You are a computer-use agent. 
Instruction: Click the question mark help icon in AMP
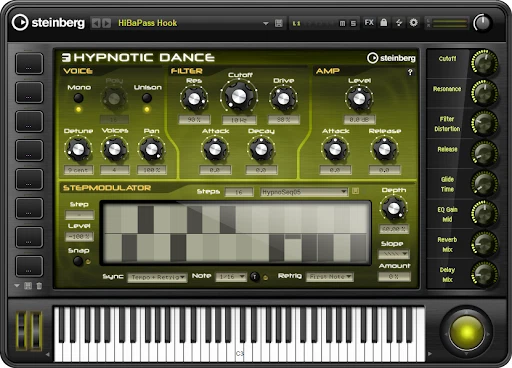point(410,72)
